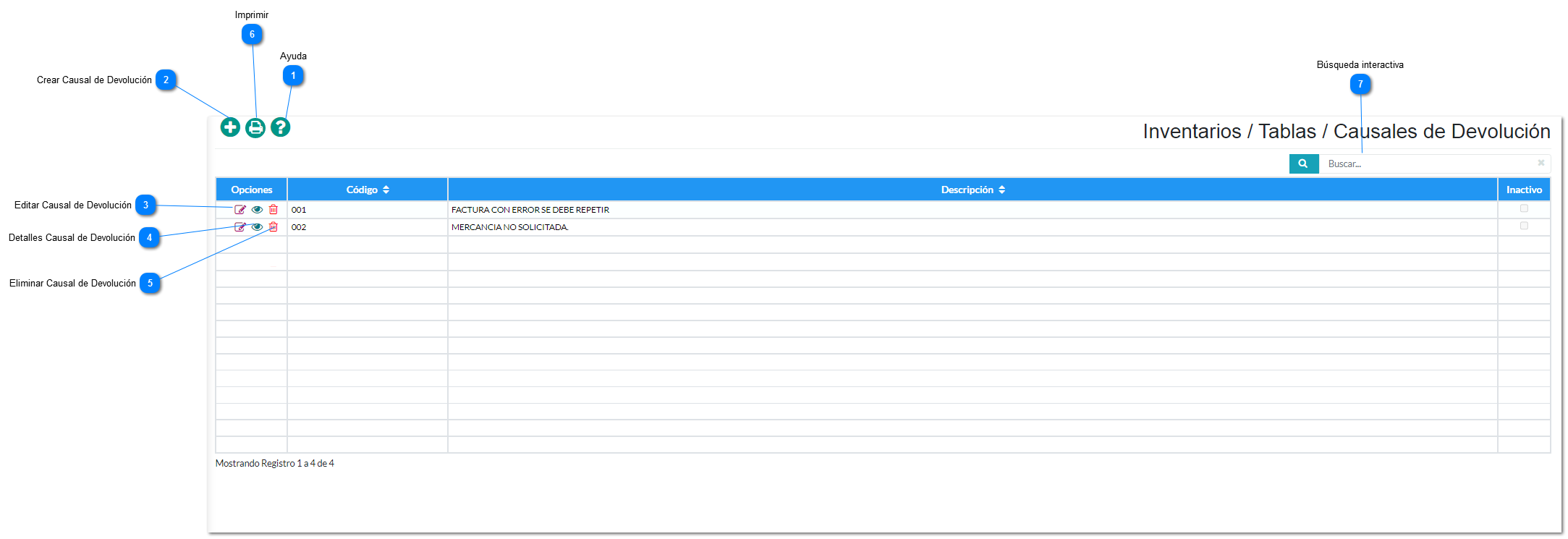Select code cell 002
This screenshot has height=539, width=1568.
coord(368,227)
